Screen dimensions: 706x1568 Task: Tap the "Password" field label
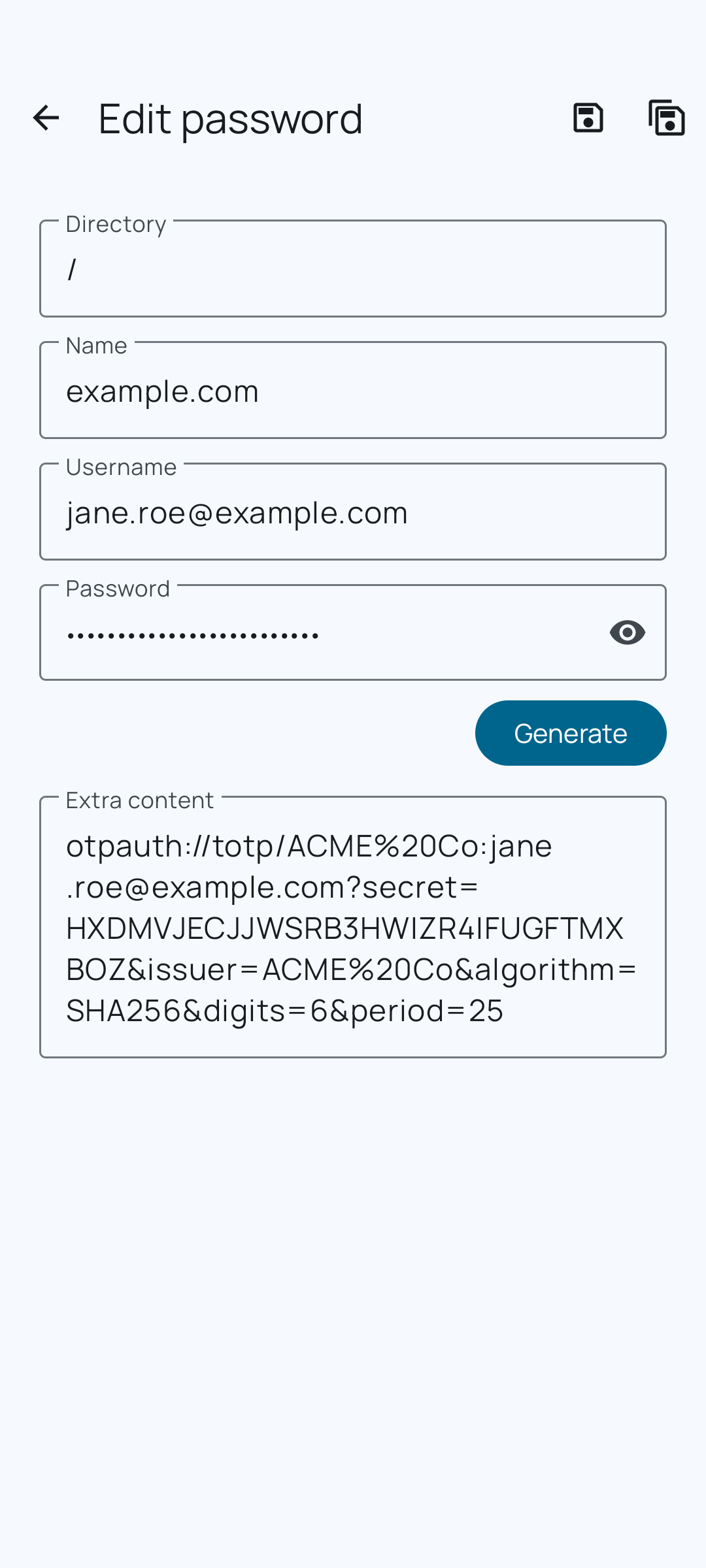pyautogui.click(x=118, y=589)
